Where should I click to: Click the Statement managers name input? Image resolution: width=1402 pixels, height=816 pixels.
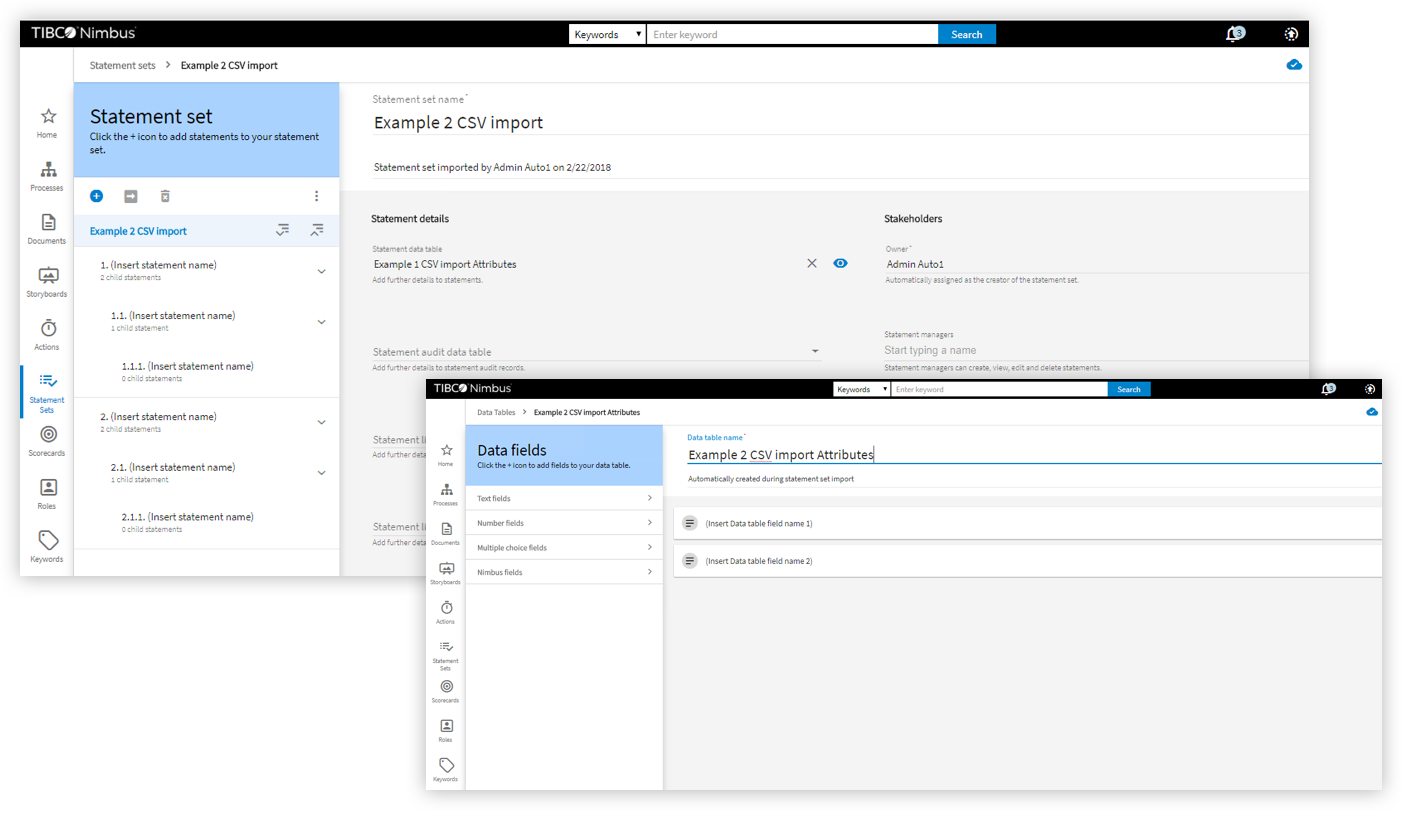[x=1096, y=350]
